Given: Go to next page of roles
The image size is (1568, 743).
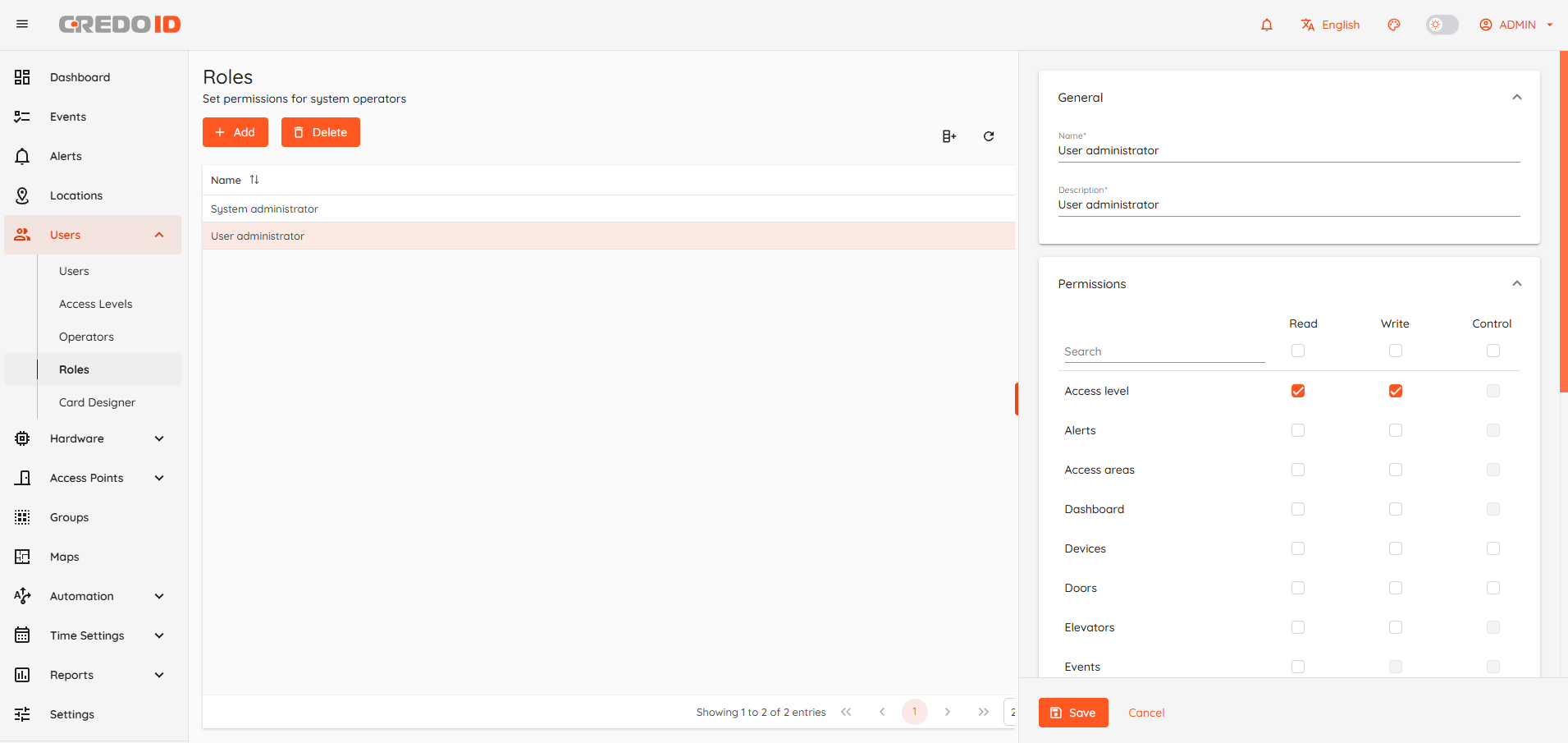Looking at the screenshot, I should point(948,712).
